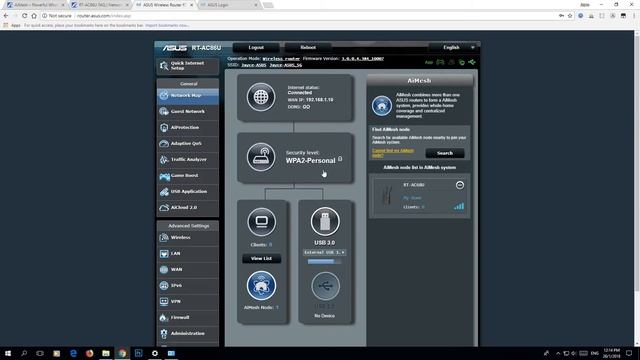Remove the RT-AC68U AiMesh node with the minus icon
640x360 pixels.
click(x=460, y=185)
